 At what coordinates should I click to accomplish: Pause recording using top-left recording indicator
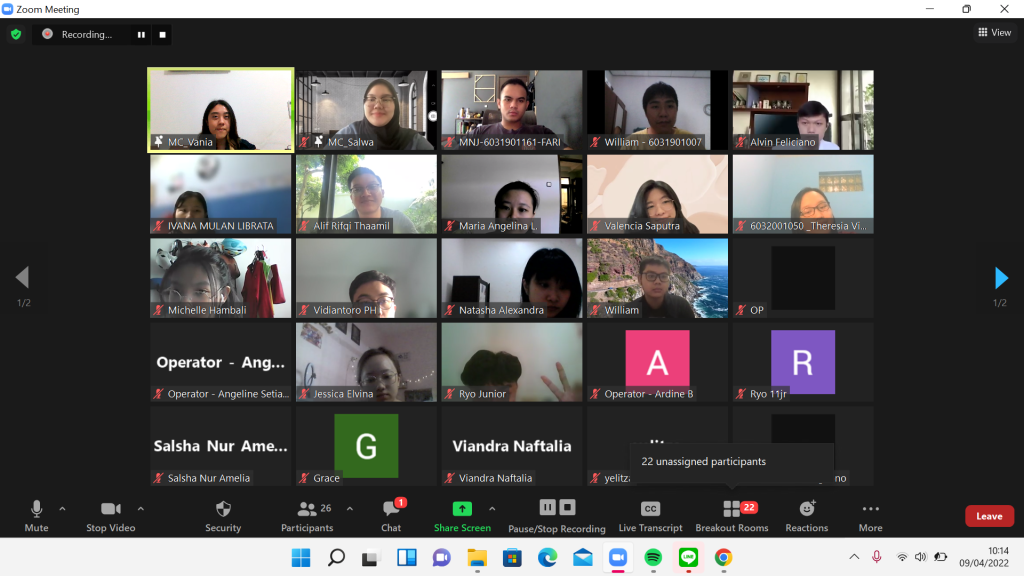(x=141, y=34)
